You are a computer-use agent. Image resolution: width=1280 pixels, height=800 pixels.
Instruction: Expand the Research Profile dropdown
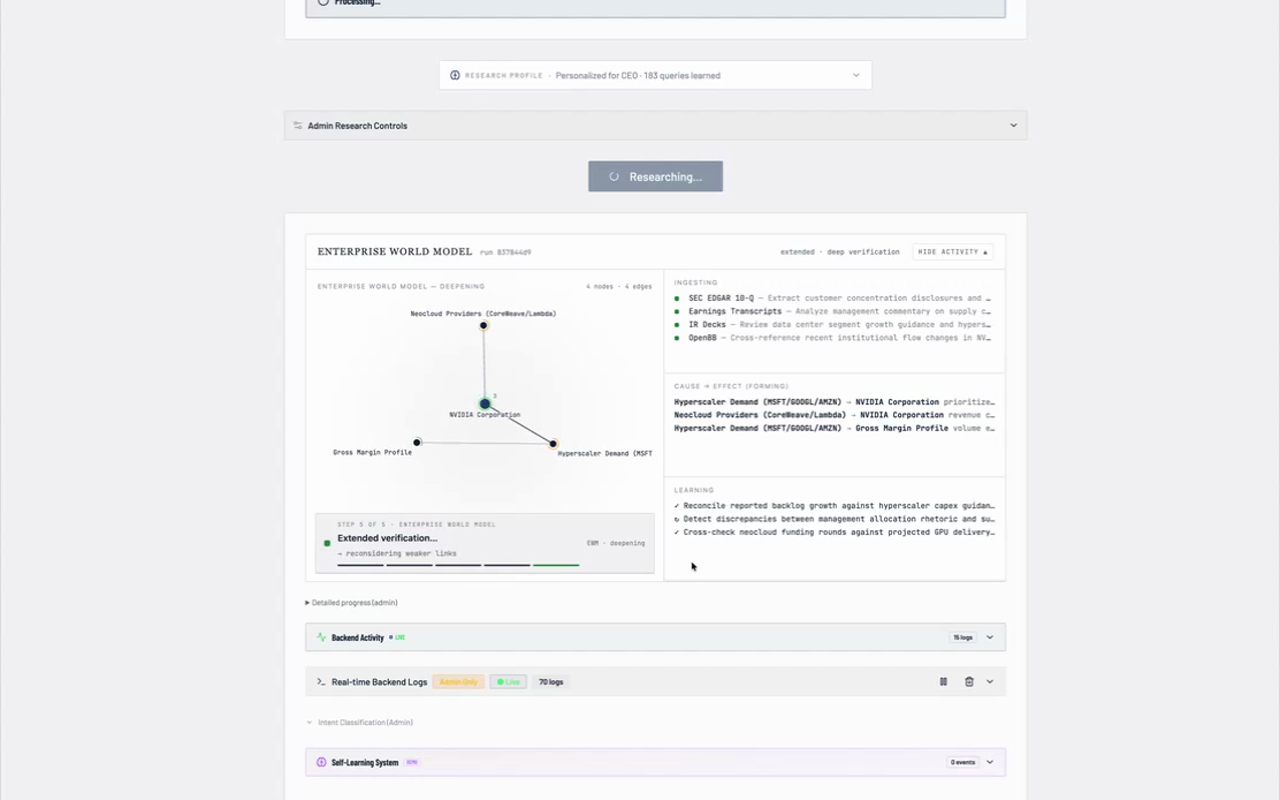point(856,75)
